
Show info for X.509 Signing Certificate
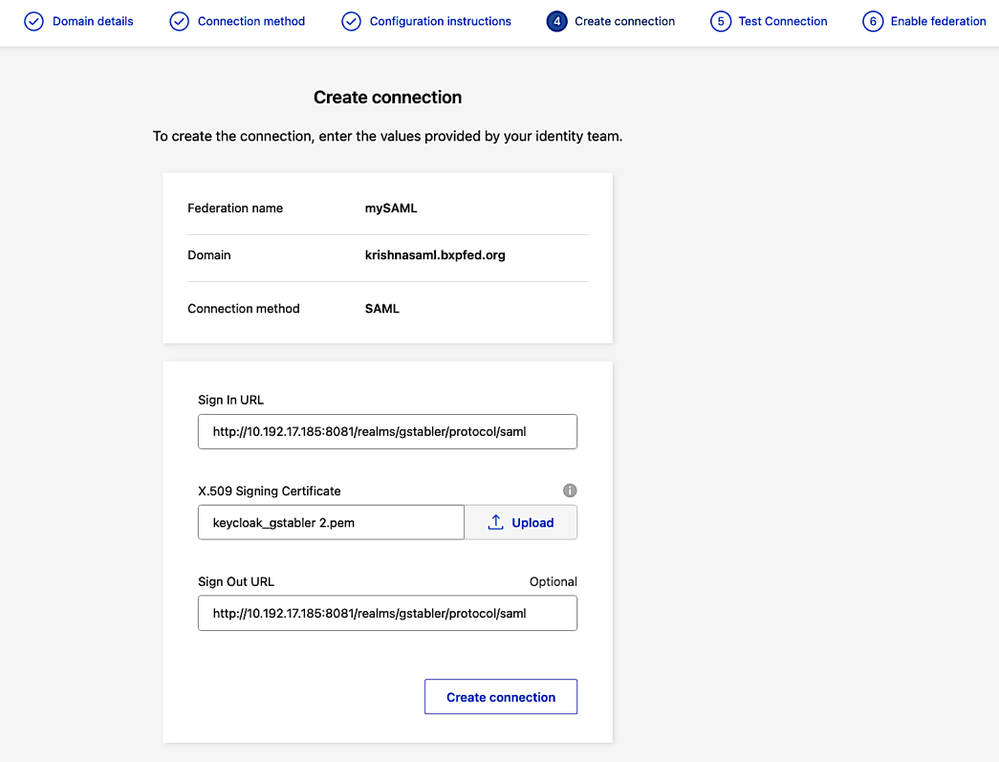coord(570,491)
